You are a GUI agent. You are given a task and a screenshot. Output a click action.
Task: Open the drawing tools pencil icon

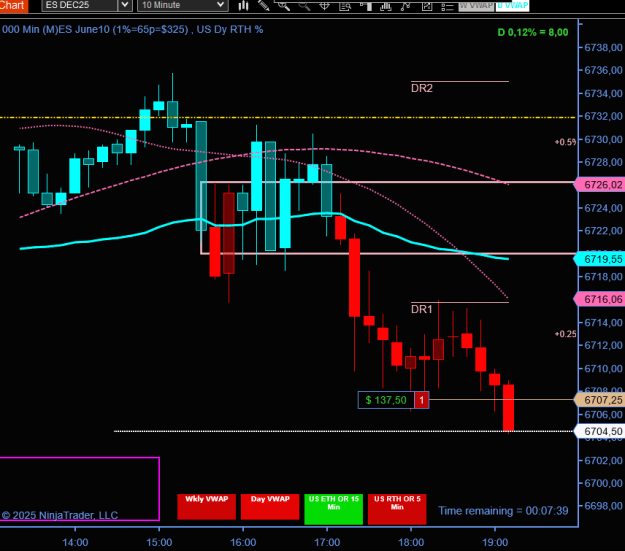[x=263, y=5]
